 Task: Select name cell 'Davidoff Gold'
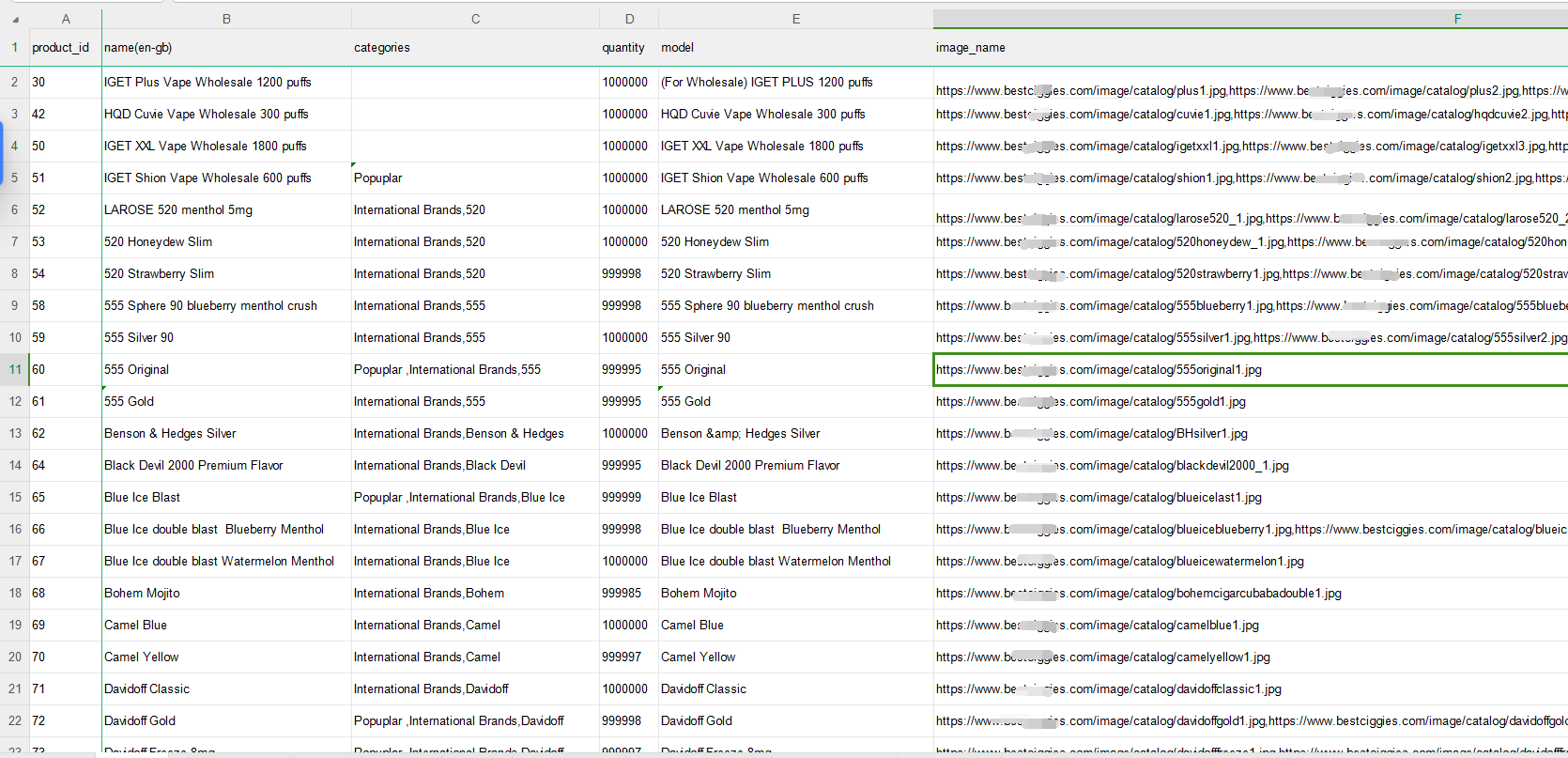226,720
